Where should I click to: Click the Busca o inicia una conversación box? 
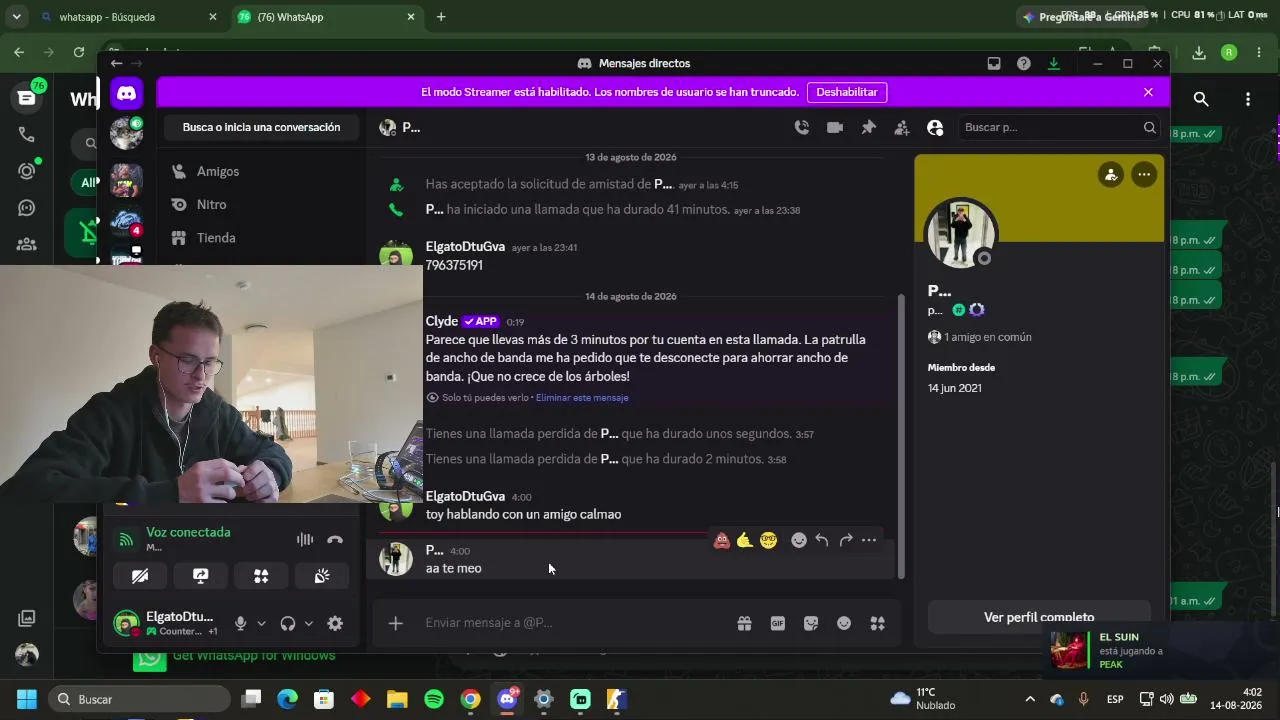pos(262,127)
